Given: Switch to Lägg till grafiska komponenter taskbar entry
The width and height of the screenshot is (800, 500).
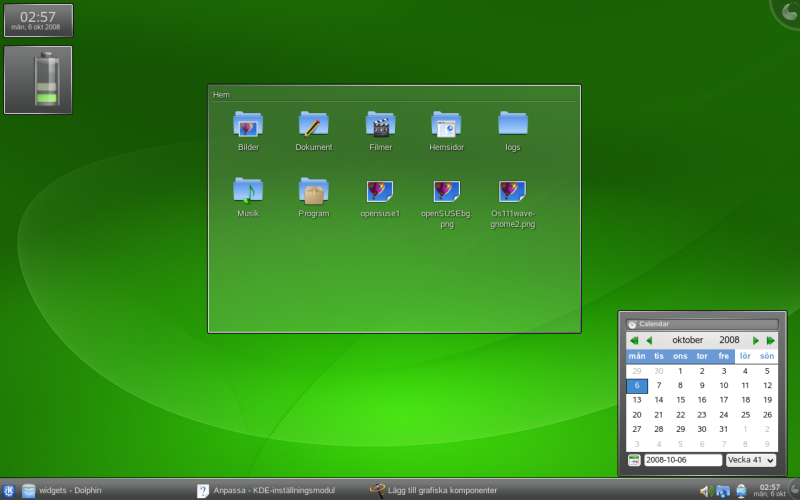Looking at the screenshot, I should pyautogui.click(x=434, y=490).
